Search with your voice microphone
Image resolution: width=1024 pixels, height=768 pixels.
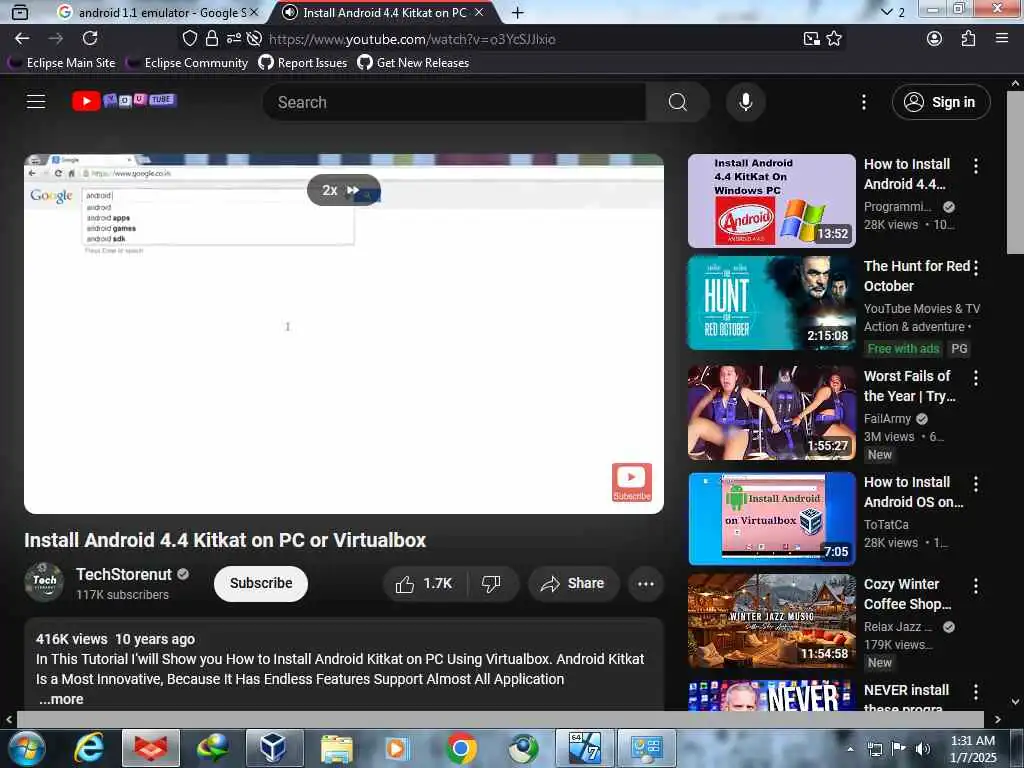tap(745, 102)
